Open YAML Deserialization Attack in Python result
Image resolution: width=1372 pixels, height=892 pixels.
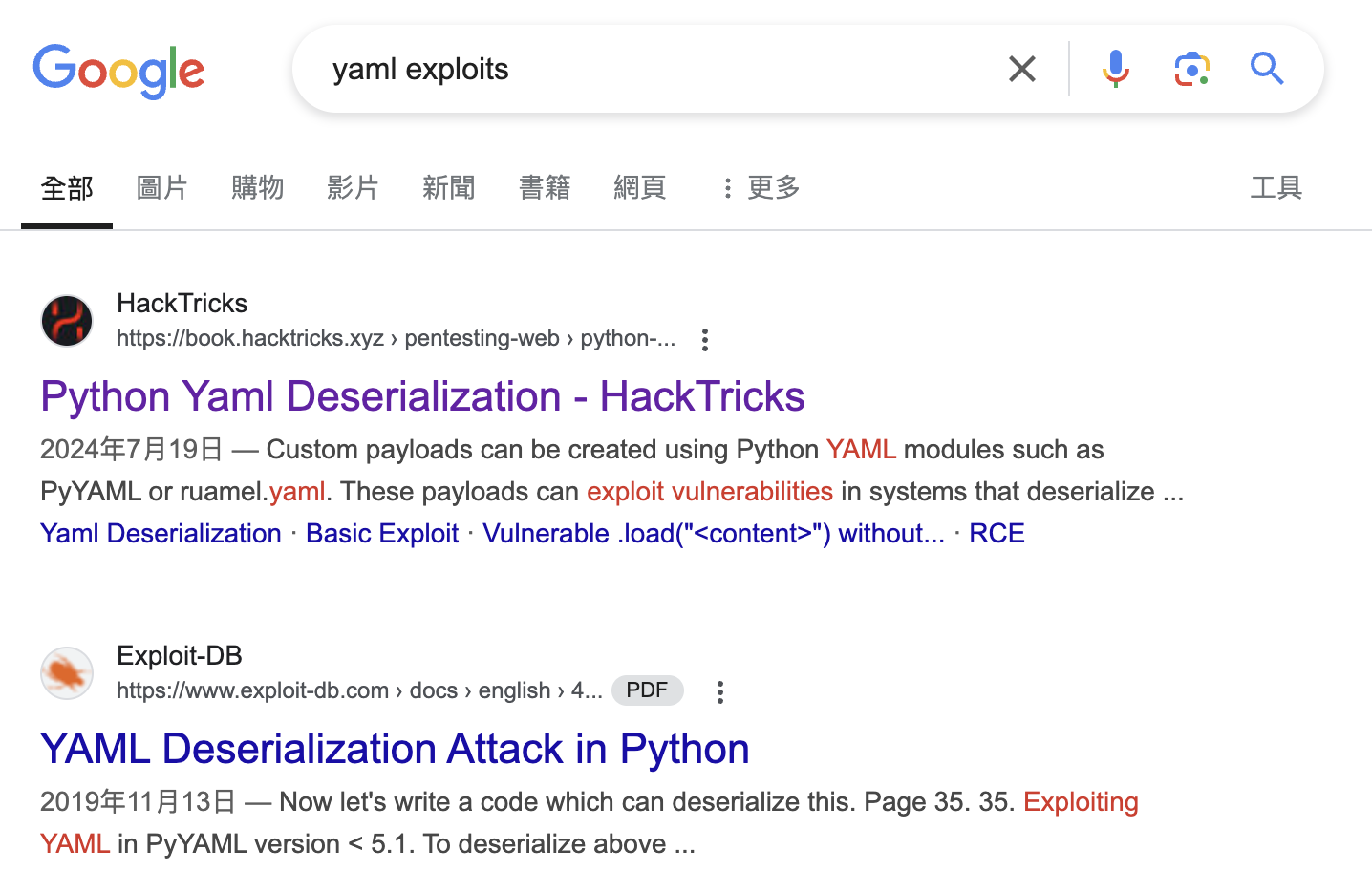coord(394,749)
